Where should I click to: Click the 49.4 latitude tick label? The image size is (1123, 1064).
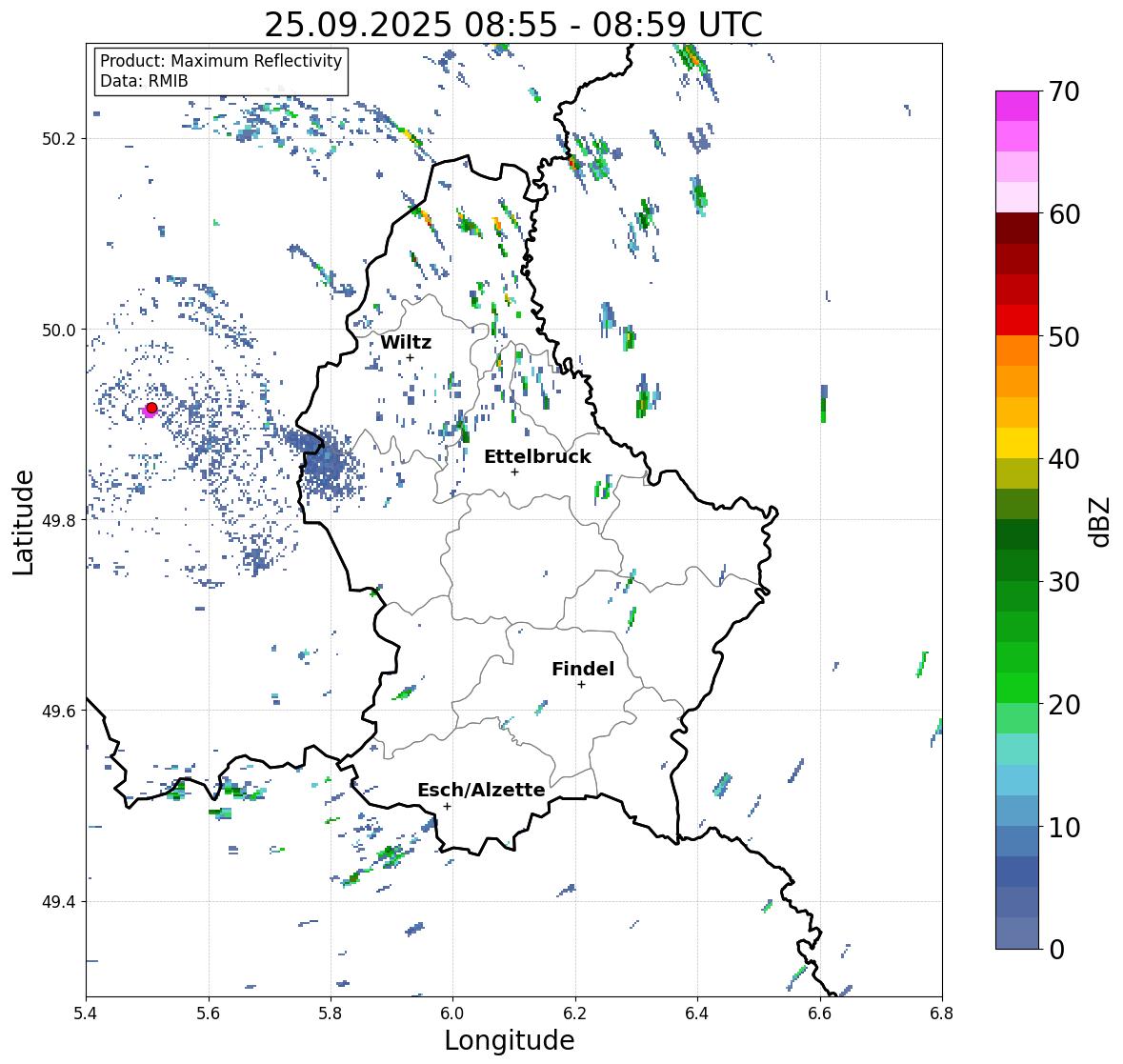[59, 901]
